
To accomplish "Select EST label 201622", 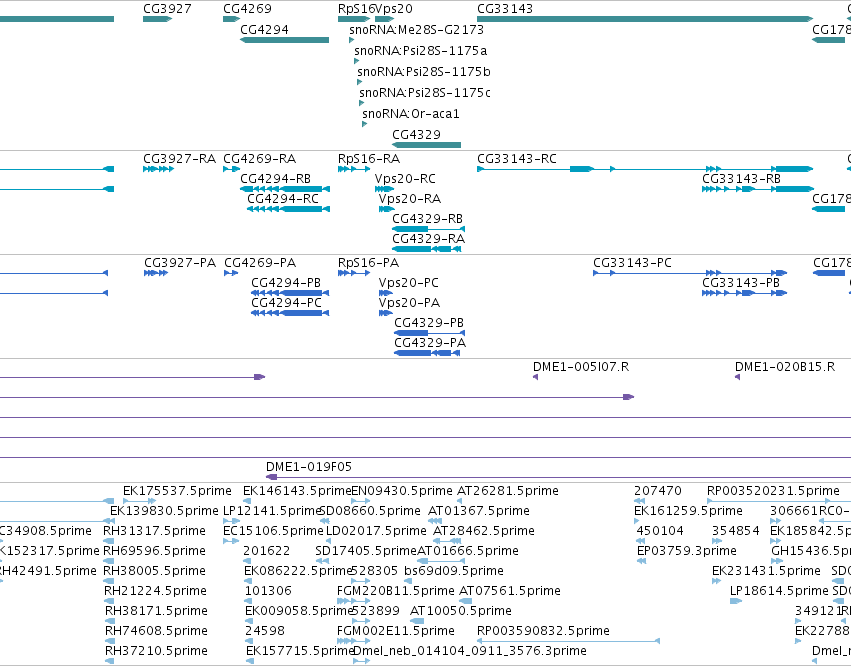I will pos(266,551).
